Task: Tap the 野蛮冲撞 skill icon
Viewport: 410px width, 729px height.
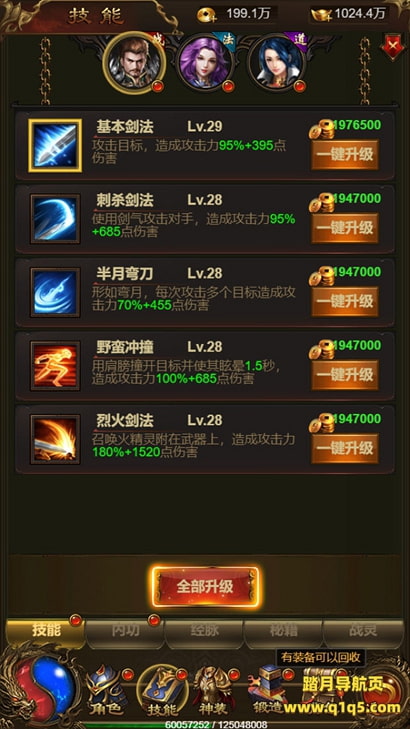Action: [55, 366]
